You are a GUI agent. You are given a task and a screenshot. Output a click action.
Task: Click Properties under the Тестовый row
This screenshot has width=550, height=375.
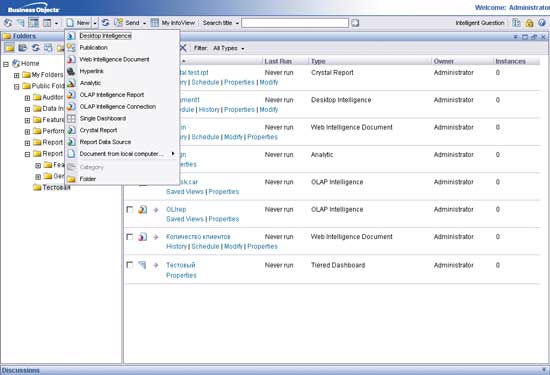point(181,276)
